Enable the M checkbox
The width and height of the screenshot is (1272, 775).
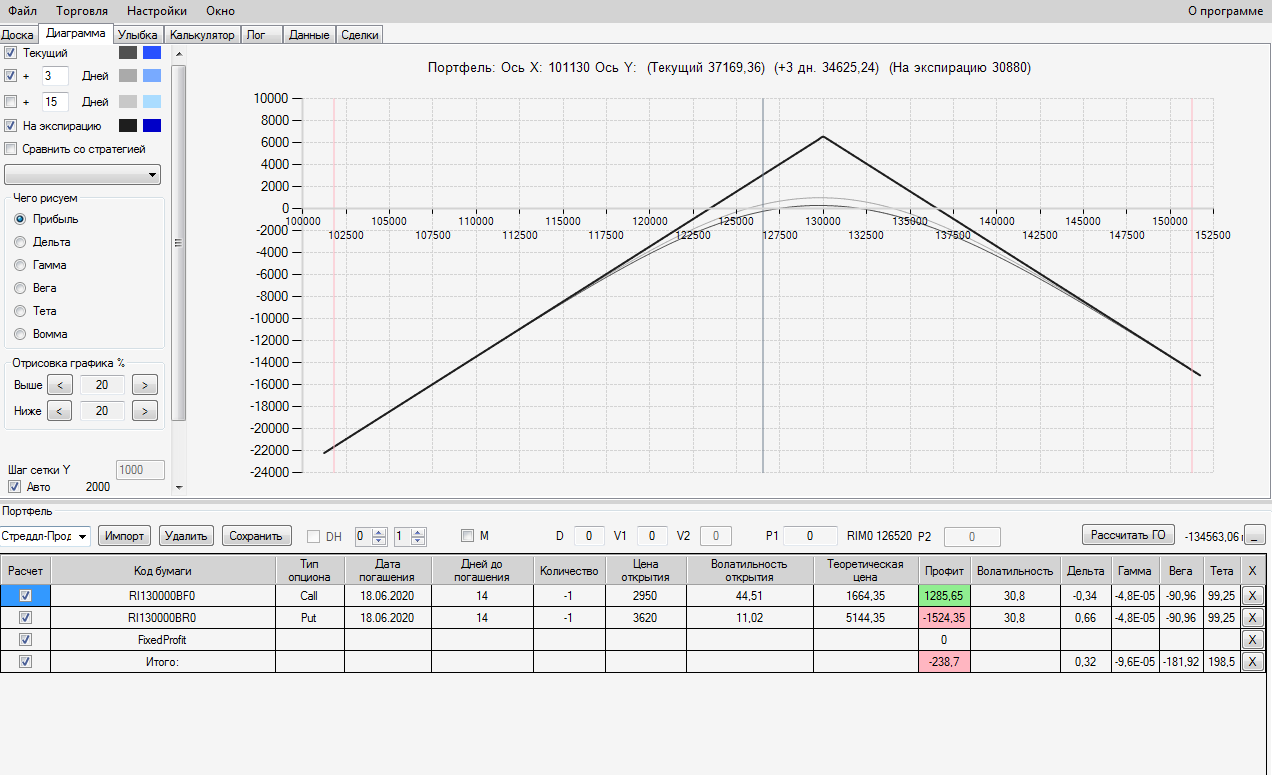[467, 536]
